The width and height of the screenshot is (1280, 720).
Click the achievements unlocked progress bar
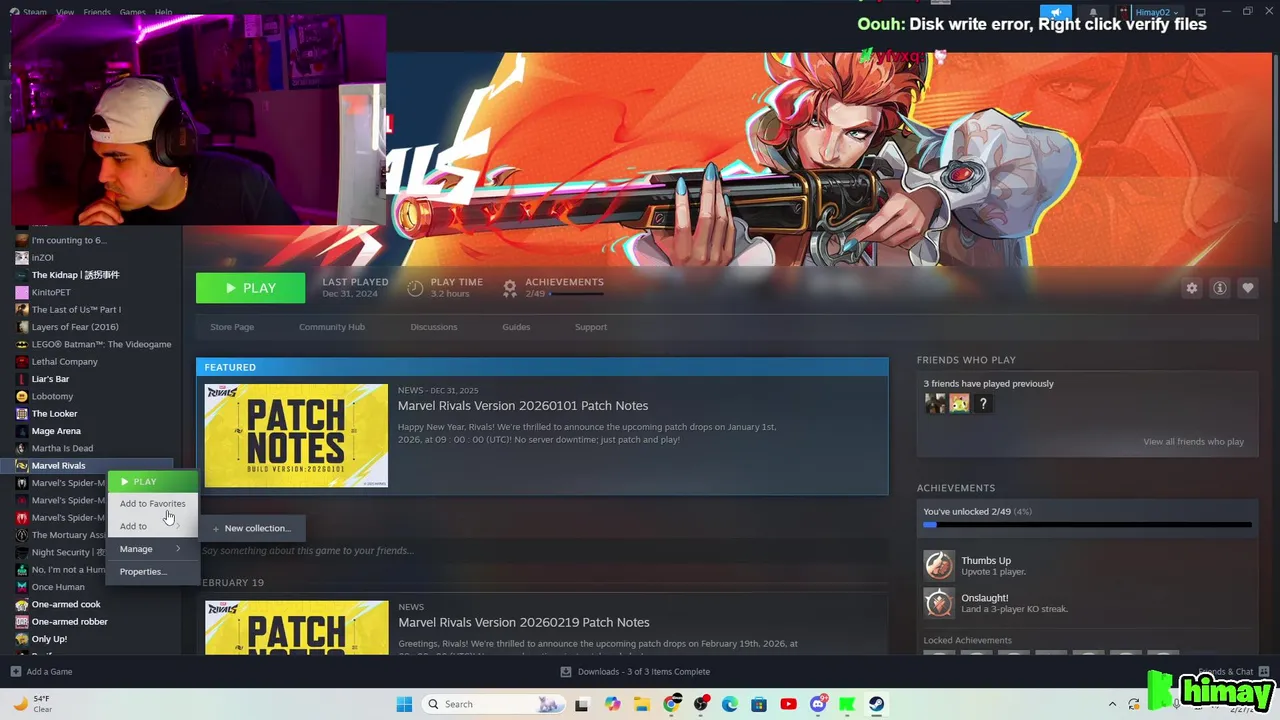pyautogui.click(x=1087, y=524)
